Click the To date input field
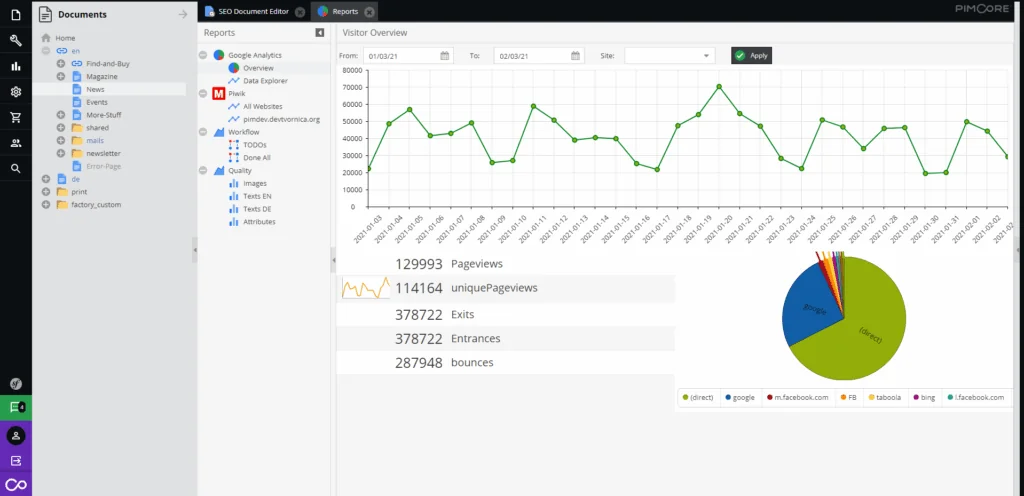 [x=532, y=55]
